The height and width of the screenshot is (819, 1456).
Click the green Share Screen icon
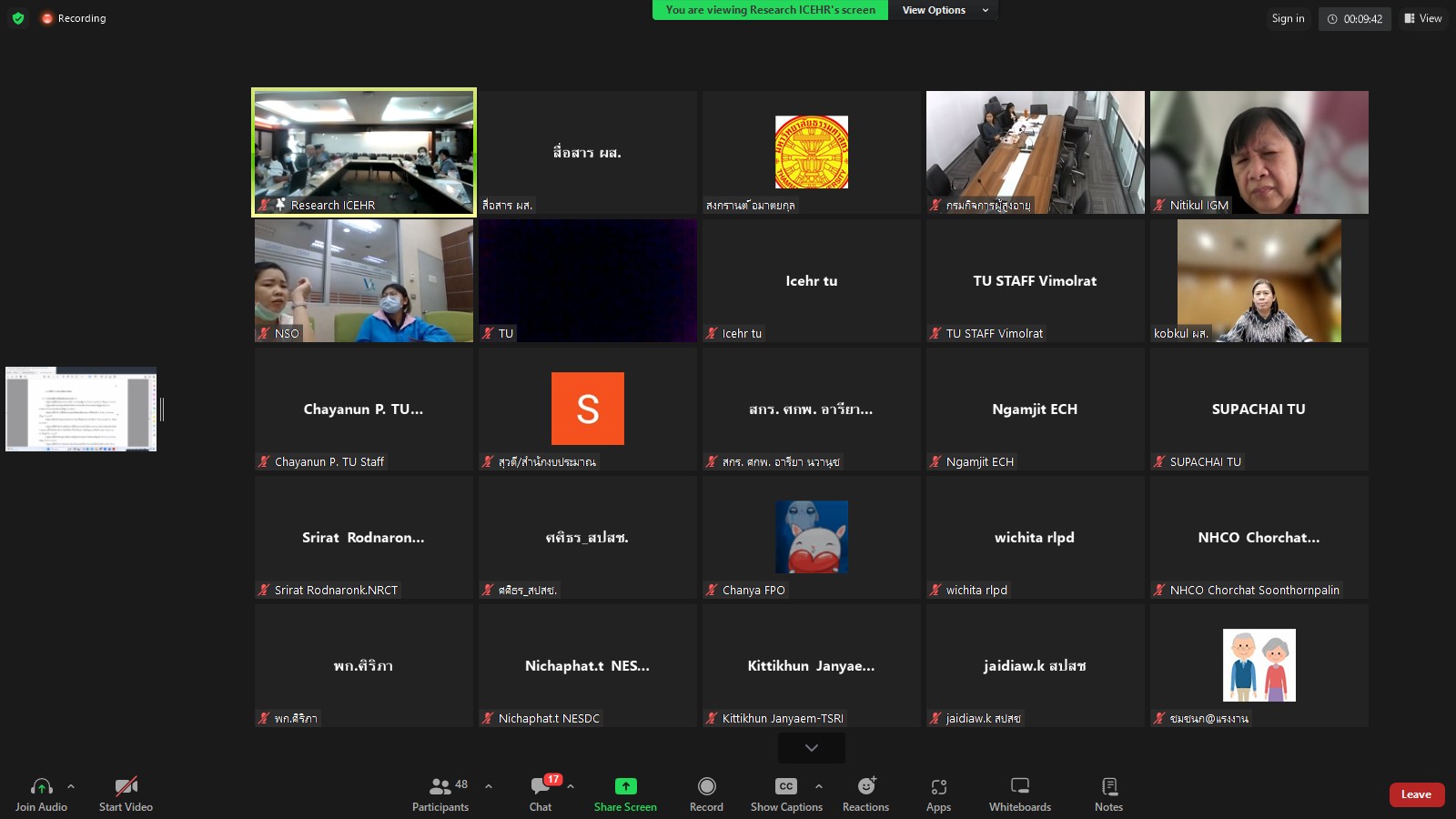click(x=626, y=786)
